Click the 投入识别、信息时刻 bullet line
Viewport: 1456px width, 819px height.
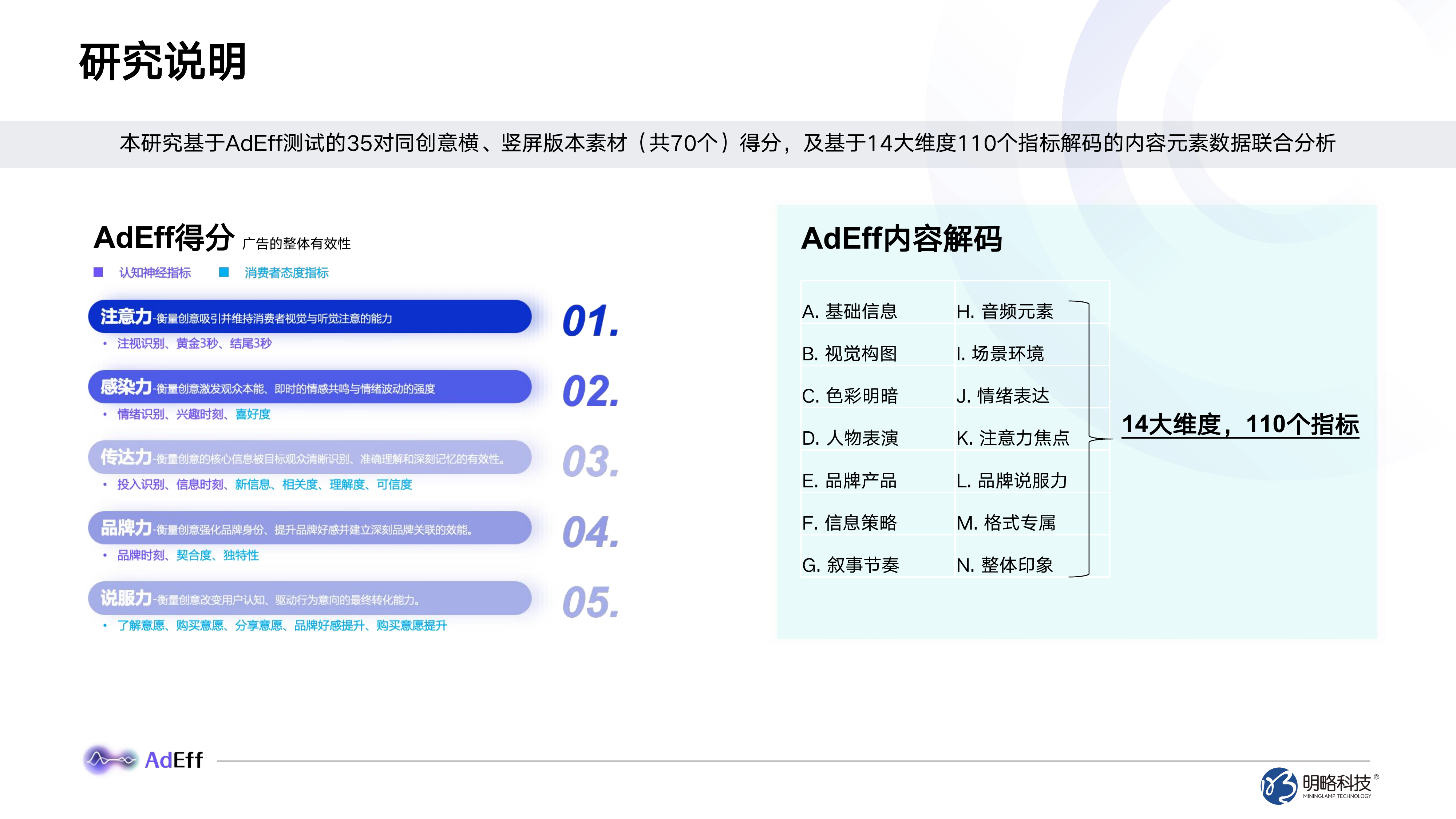pyautogui.click(x=265, y=484)
